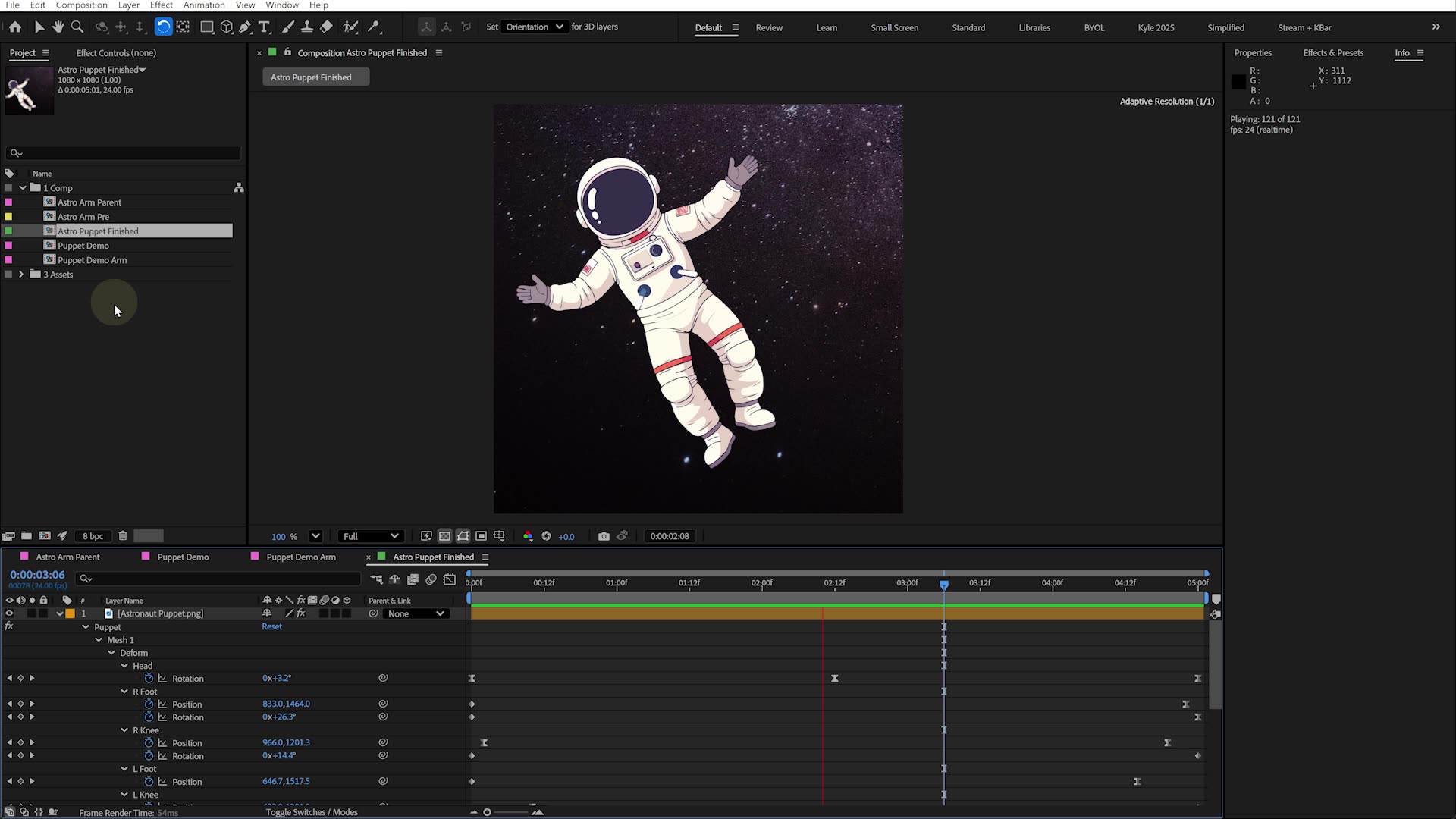Click the Project panel search field

click(124, 153)
